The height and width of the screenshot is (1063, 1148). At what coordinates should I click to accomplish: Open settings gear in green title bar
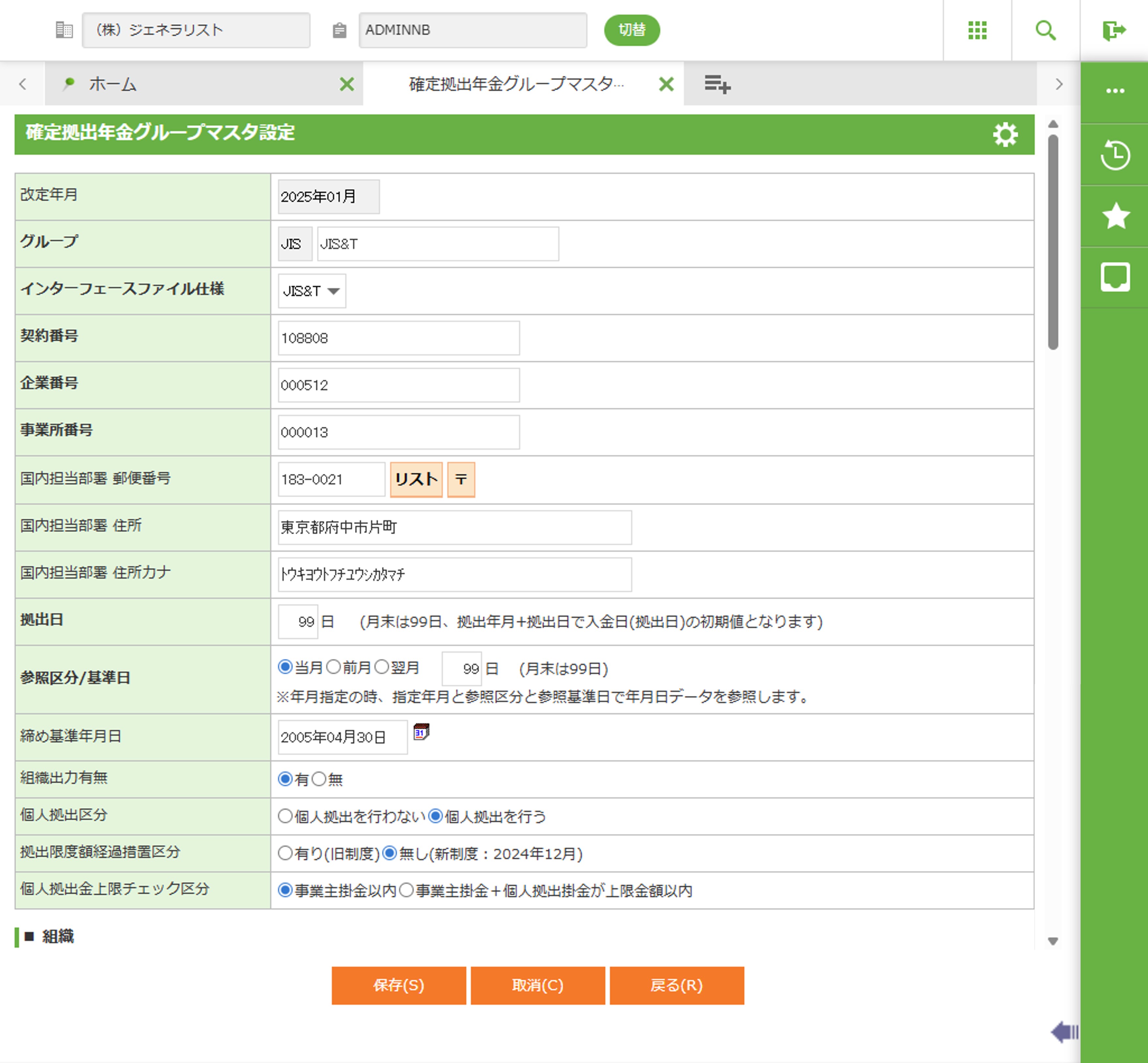pyautogui.click(x=1005, y=135)
